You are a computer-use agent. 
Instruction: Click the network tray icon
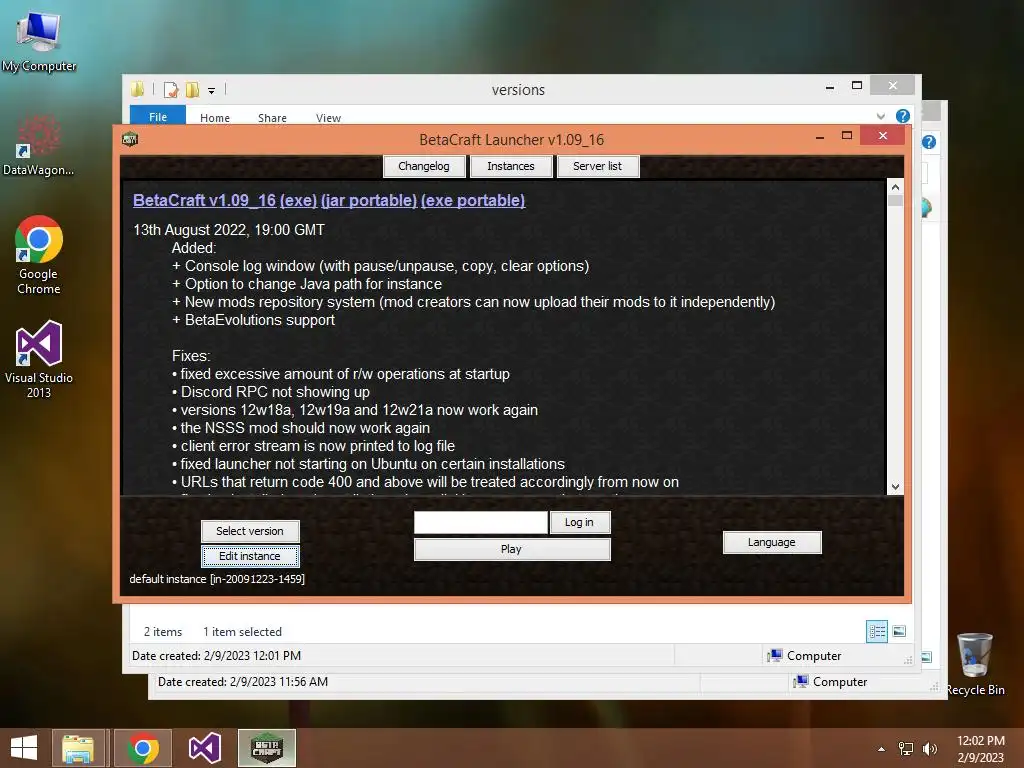point(906,749)
